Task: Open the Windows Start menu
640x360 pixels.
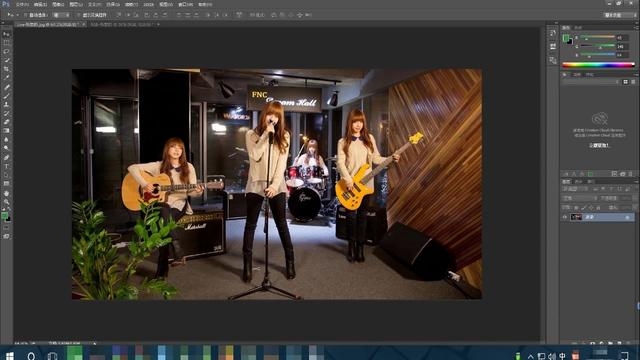Action: pyautogui.click(x=9, y=356)
